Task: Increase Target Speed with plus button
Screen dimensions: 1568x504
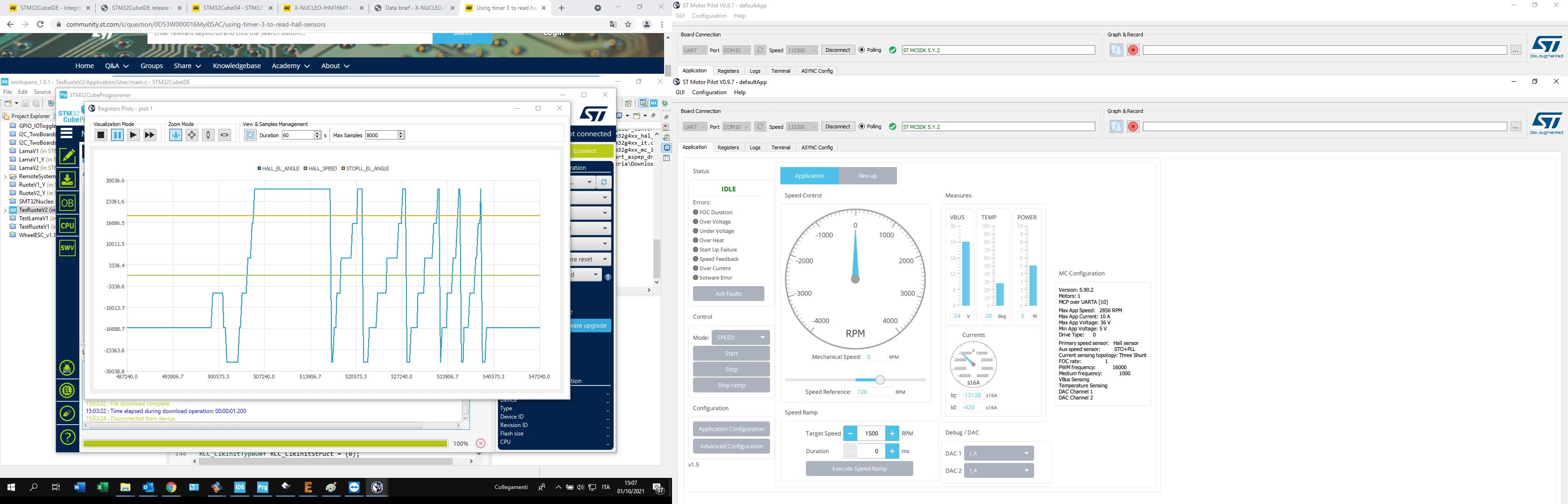Action: pyautogui.click(x=892, y=434)
